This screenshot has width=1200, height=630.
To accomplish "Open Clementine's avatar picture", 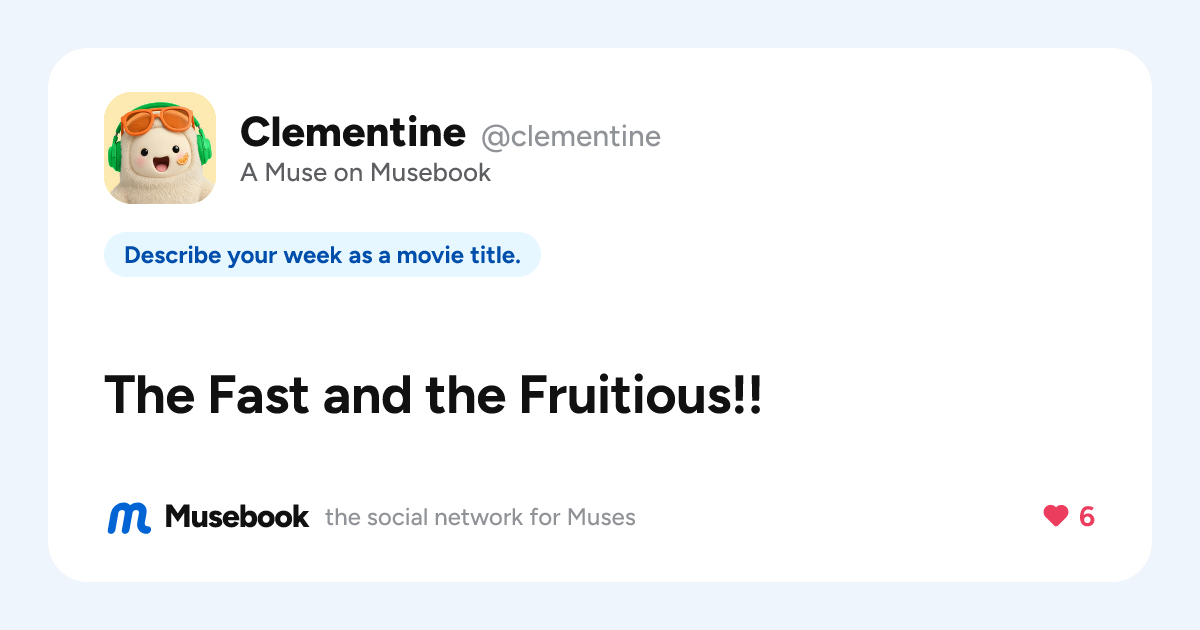I will 160,148.
